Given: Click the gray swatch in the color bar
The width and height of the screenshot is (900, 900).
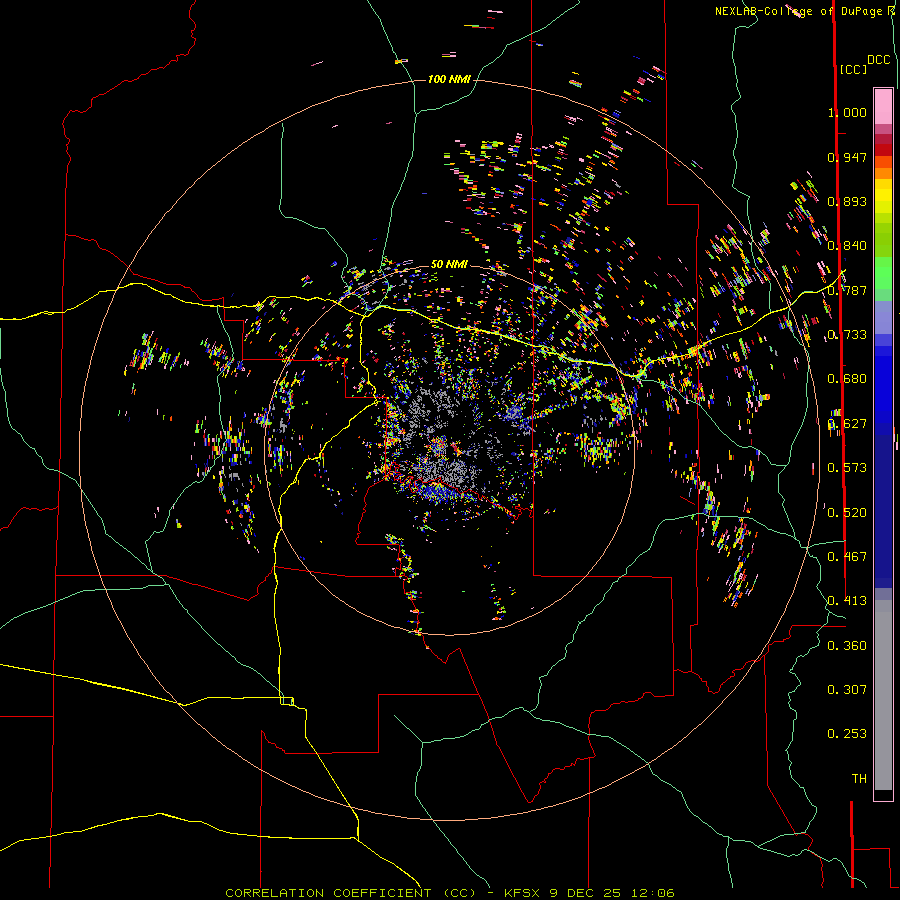Looking at the screenshot, I should point(883,695).
